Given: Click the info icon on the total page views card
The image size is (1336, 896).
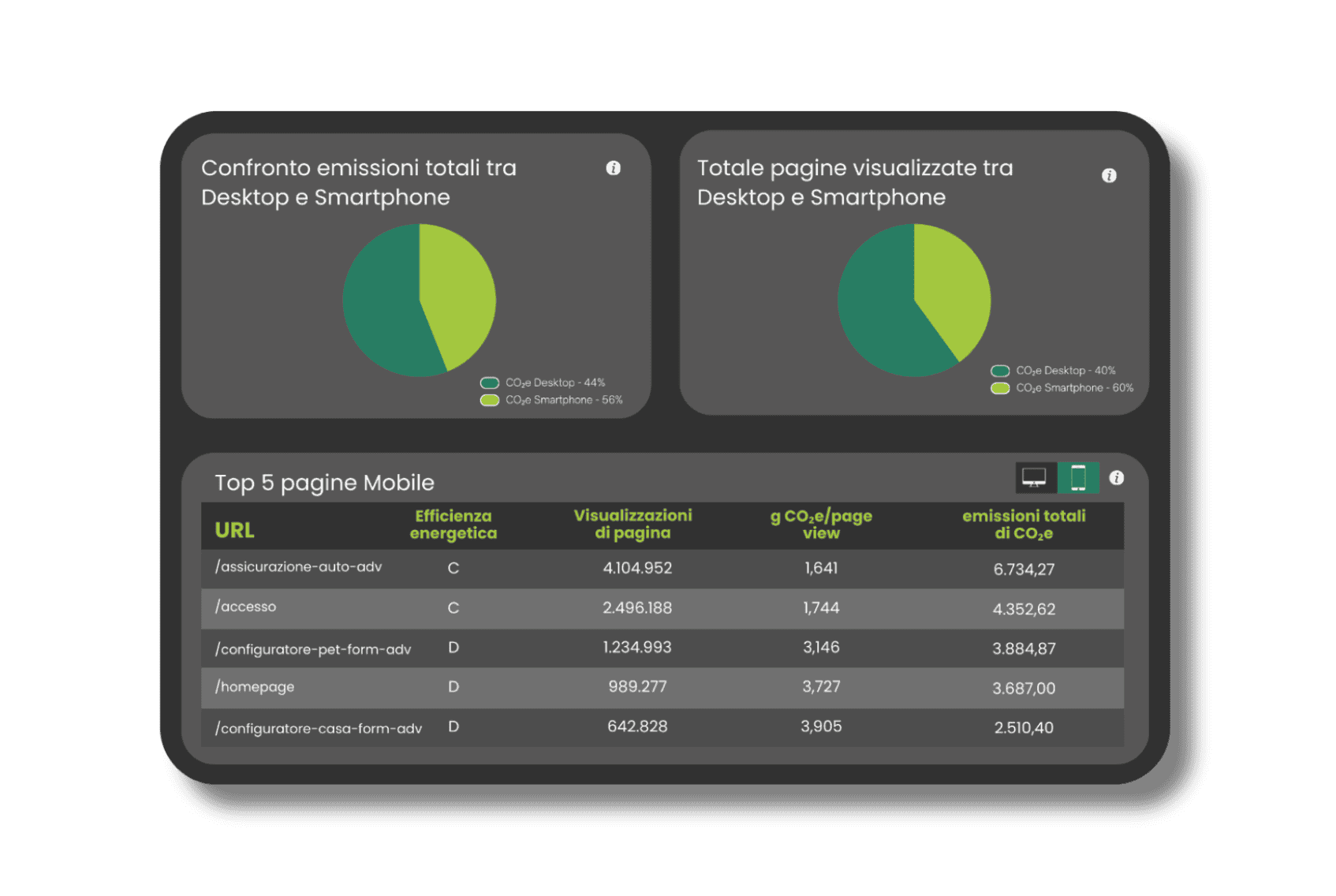Looking at the screenshot, I should click(1108, 175).
